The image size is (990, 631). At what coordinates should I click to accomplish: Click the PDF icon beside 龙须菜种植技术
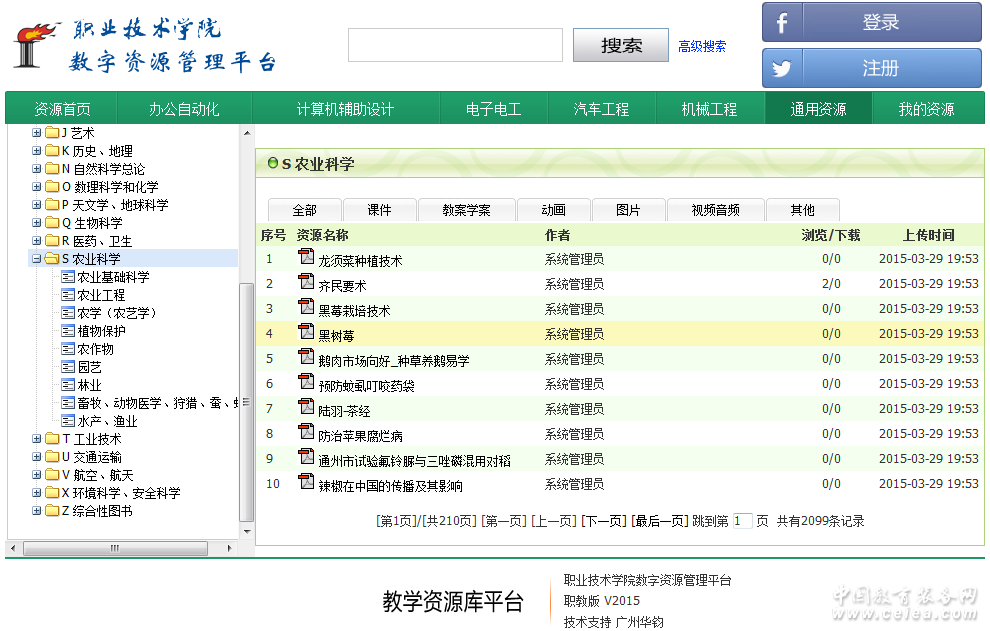point(306,258)
